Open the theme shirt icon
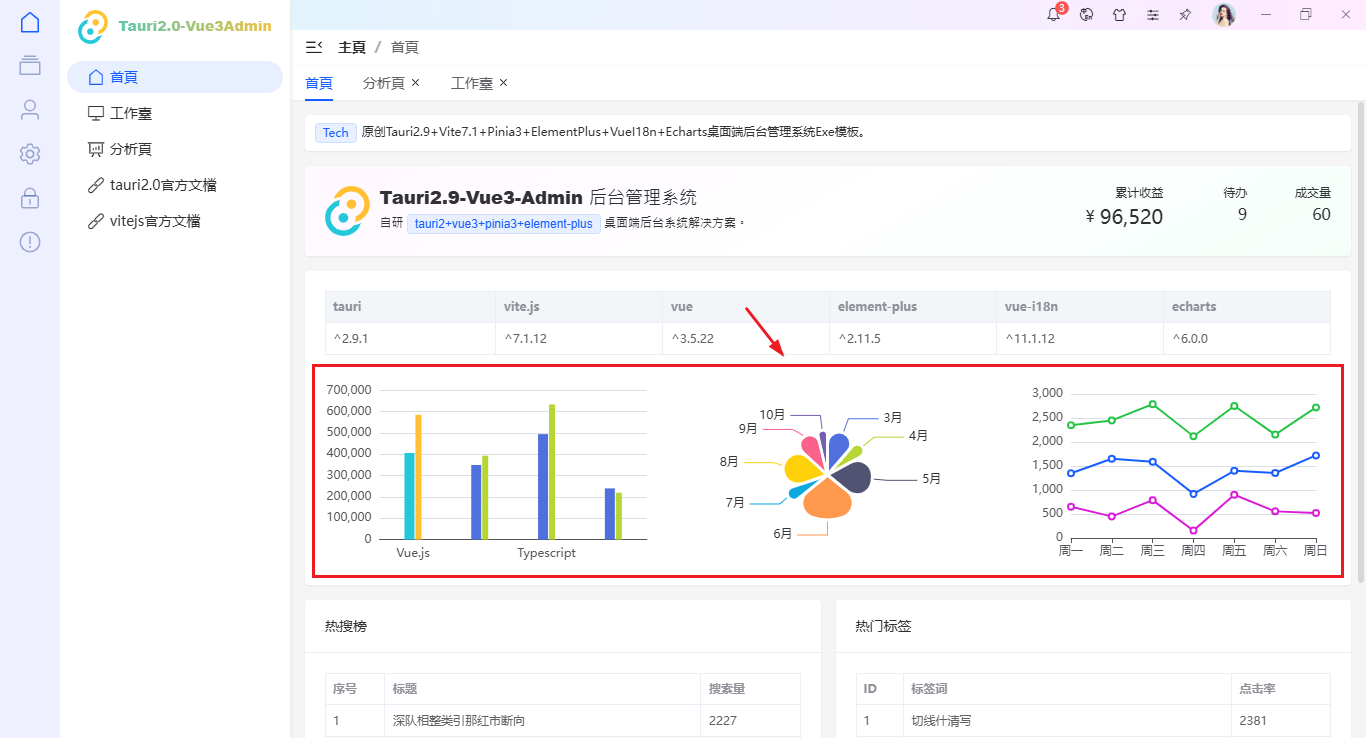 point(1120,14)
